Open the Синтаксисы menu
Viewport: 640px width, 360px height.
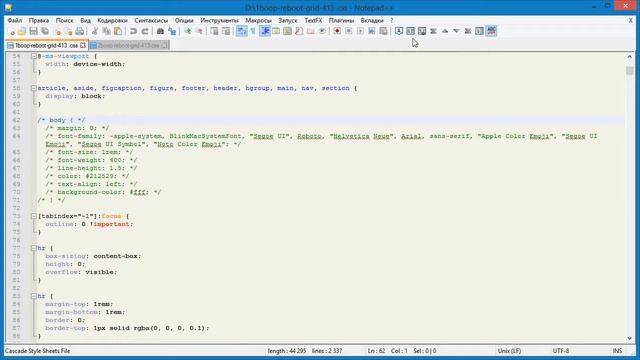tap(151, 20)
